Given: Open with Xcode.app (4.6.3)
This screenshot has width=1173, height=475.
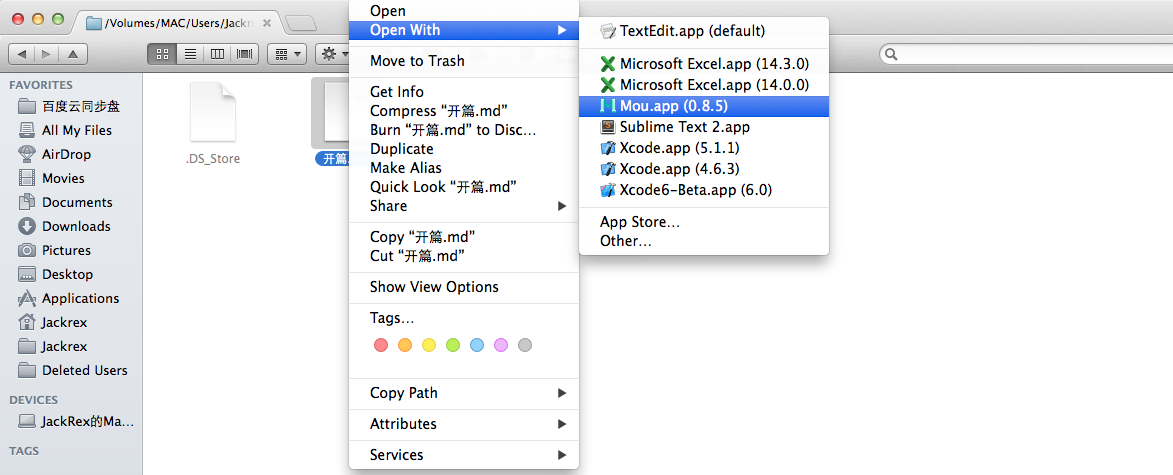Looking at the screenshot, I should (703, 168).
